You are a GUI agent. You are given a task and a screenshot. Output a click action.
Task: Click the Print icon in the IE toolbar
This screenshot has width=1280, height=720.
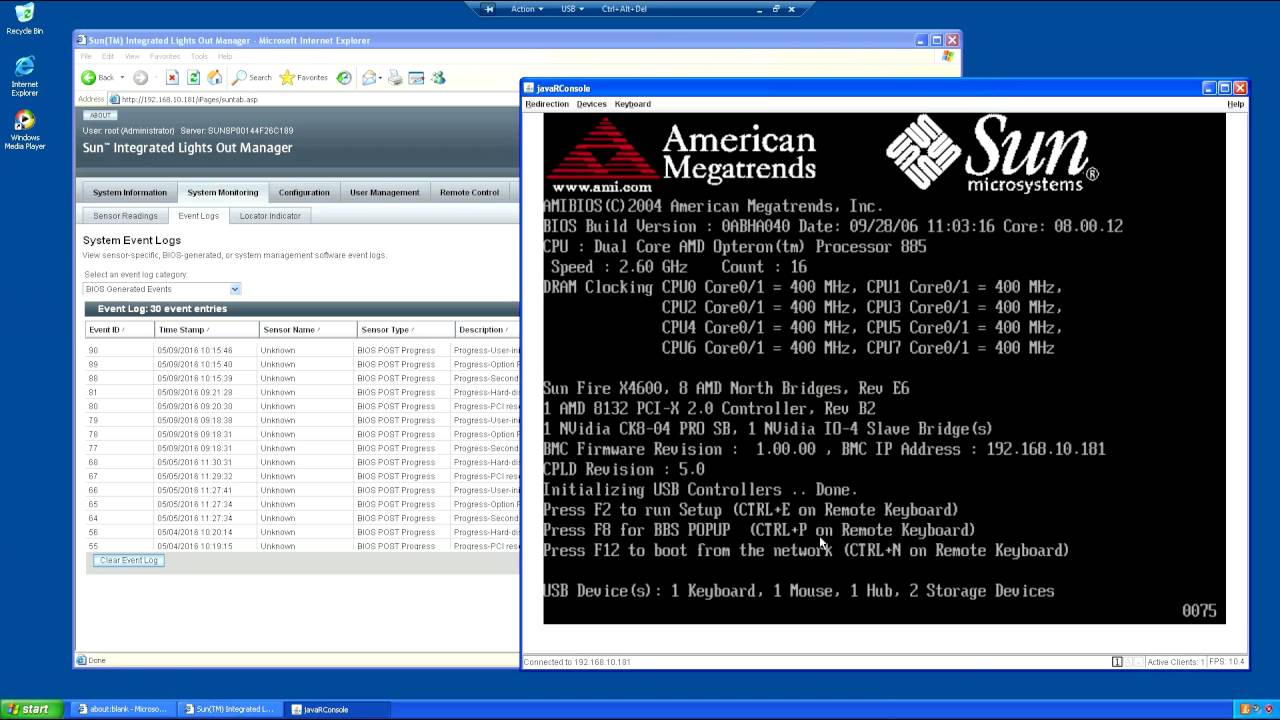(x=395, y=77)
